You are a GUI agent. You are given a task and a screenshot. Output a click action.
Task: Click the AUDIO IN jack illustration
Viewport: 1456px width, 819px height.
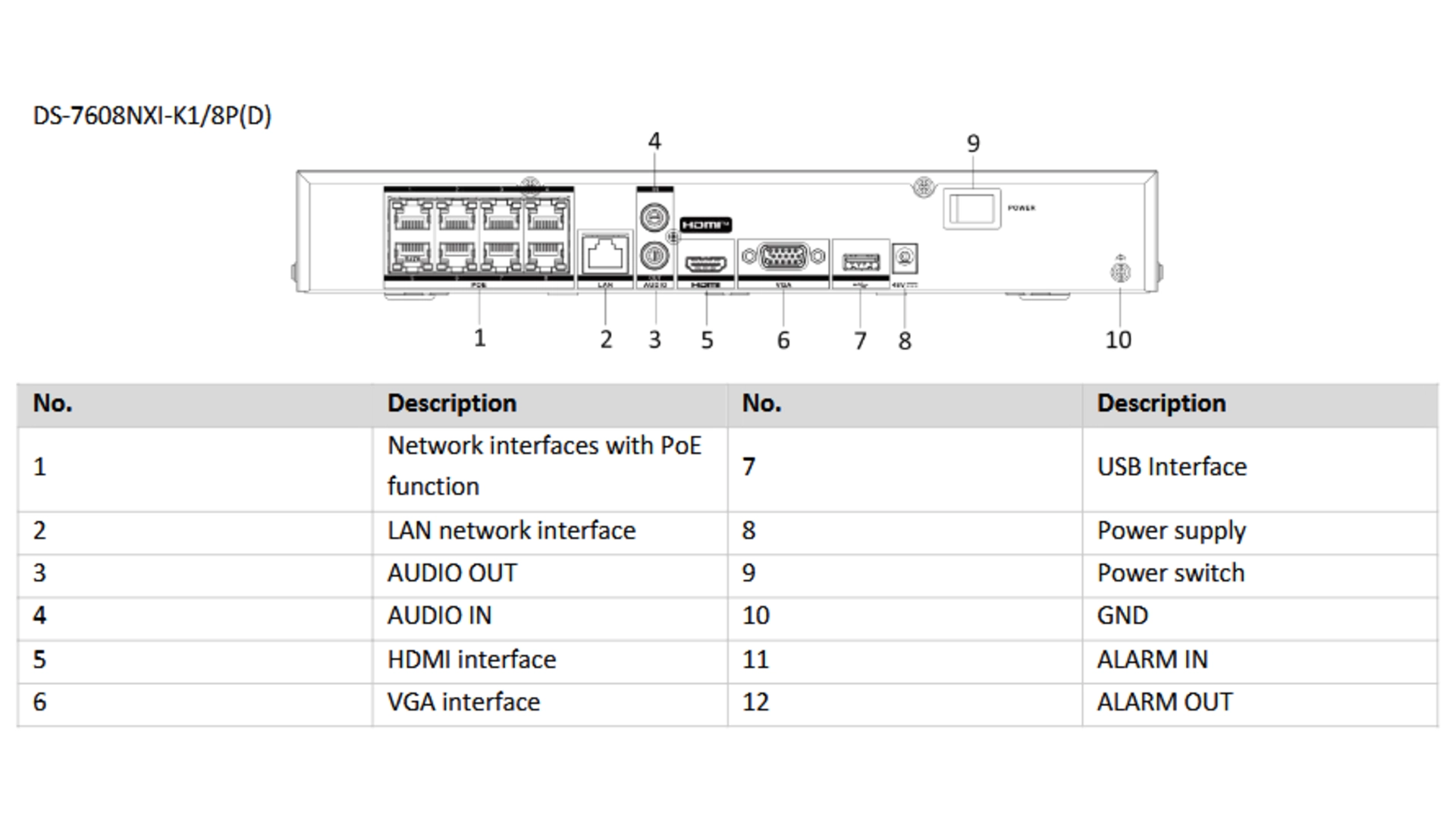click(x=654, y=218)
